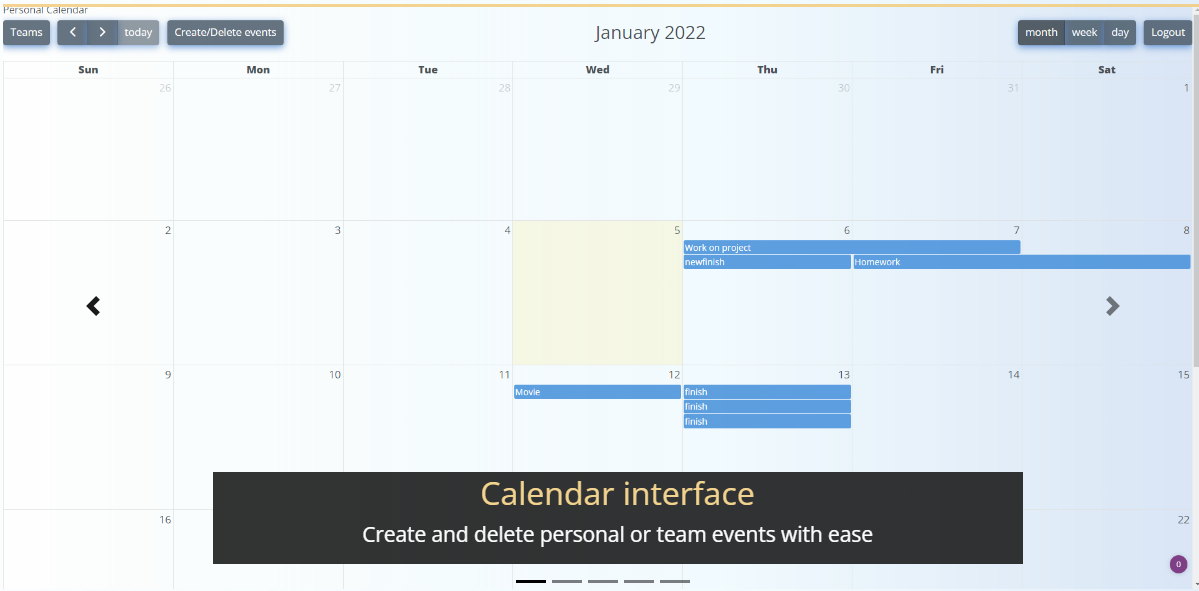1199x591 pixels.
Task: Select the 'newfinish' event
Action: 766,262
